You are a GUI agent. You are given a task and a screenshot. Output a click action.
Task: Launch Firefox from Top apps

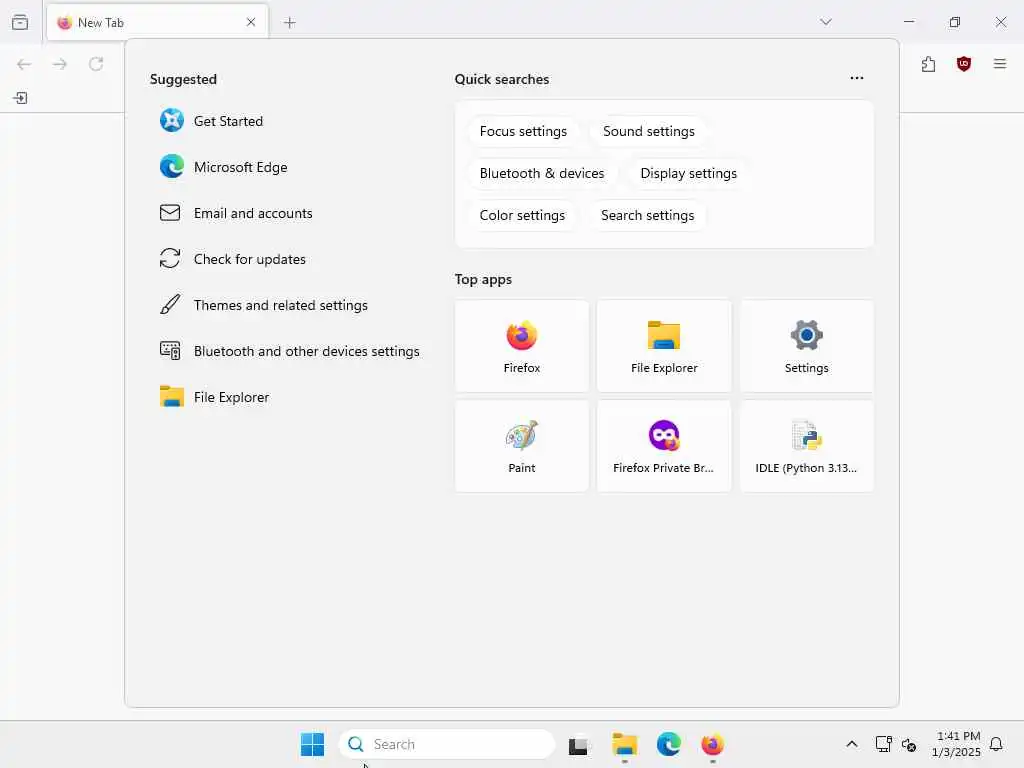pos(522,347)
